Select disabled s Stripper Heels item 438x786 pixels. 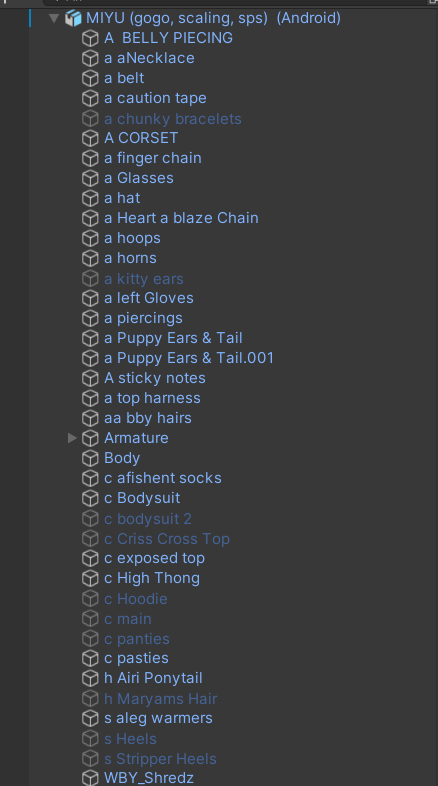click(x=160, y=759)
